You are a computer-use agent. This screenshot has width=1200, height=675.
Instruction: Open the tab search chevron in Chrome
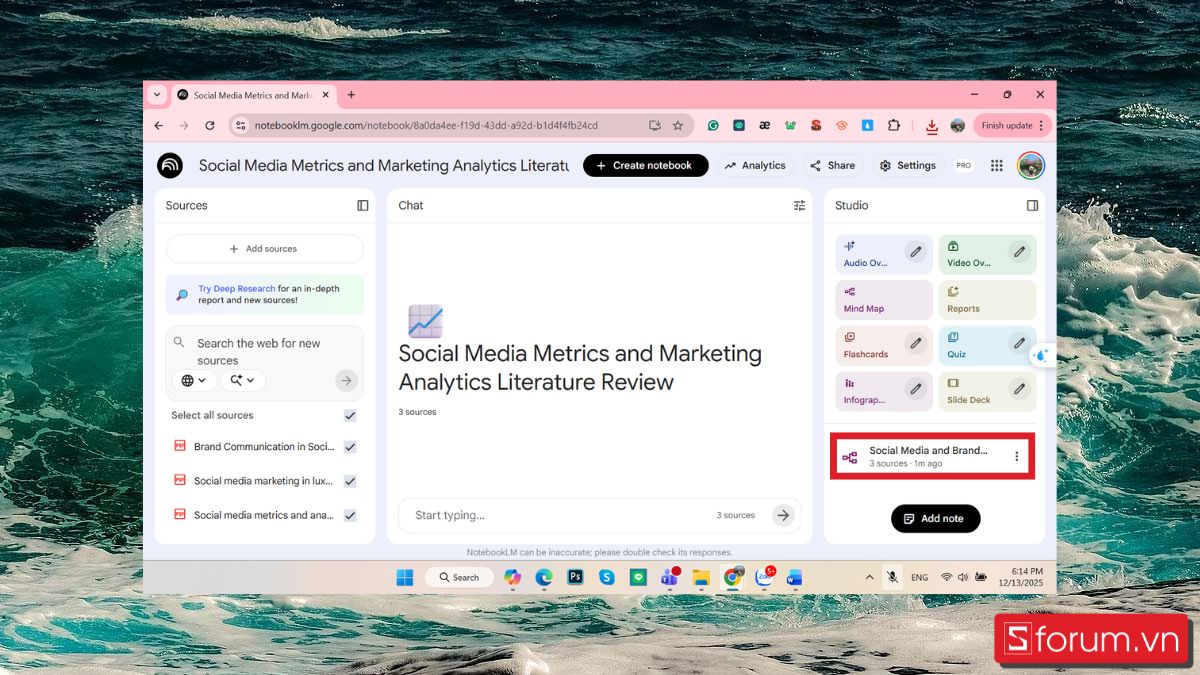pyautogui.click(x=156, y=95)
